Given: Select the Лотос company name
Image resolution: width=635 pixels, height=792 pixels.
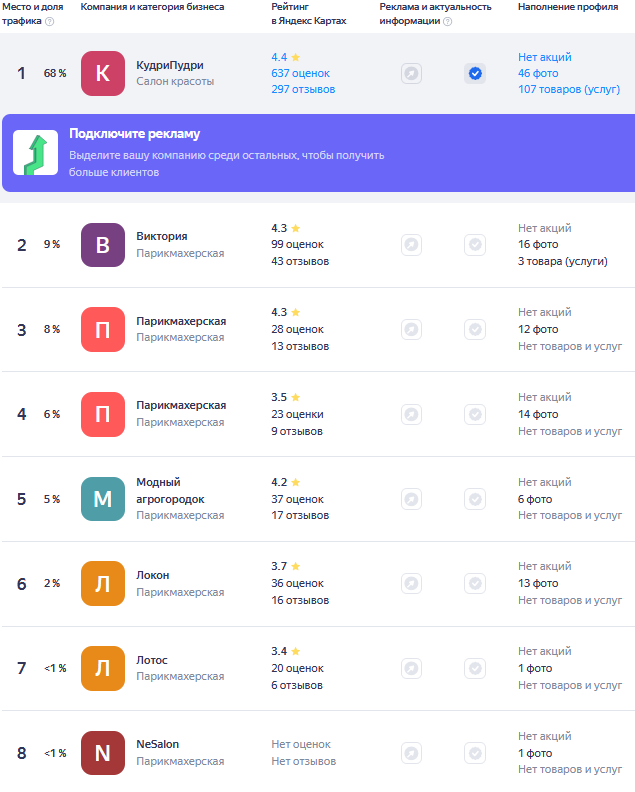Looking at the screenshot, I should coord(152,660).
